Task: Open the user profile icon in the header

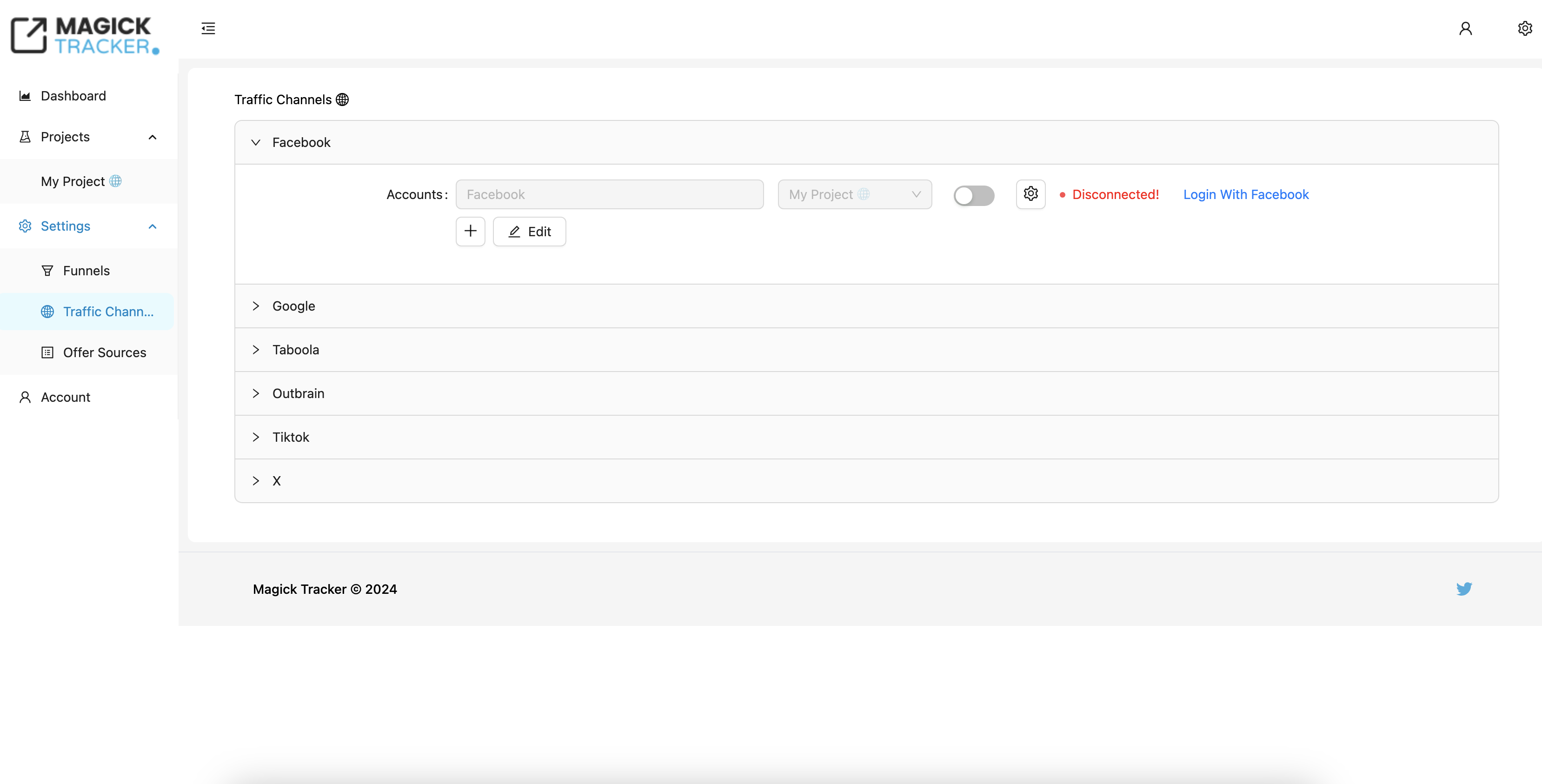Action: (1465, 28)
